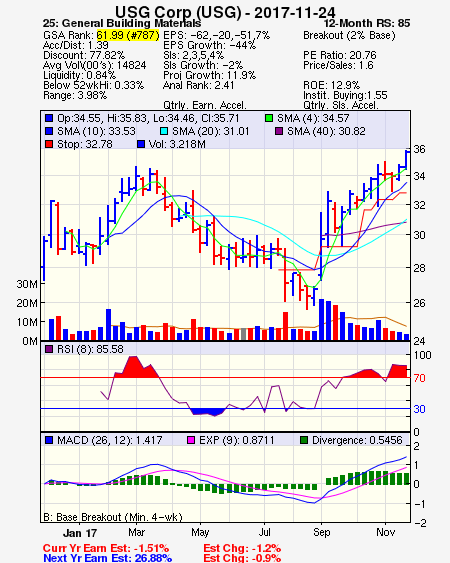
Task: Click the green Divergence legend swatch
Action: click(304, 440)
